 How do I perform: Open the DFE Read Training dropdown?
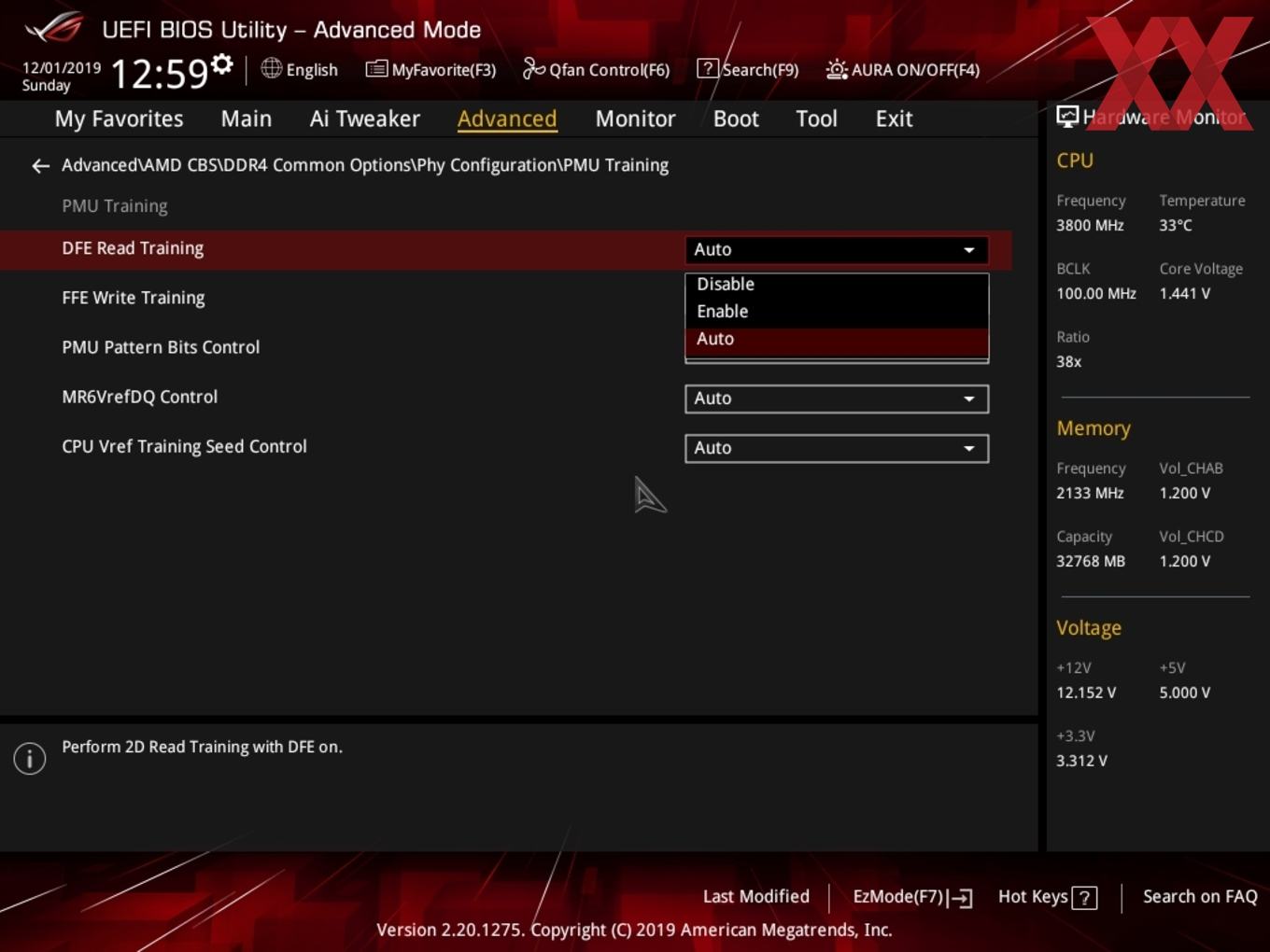pyautogui.click(x=837, y=250)
